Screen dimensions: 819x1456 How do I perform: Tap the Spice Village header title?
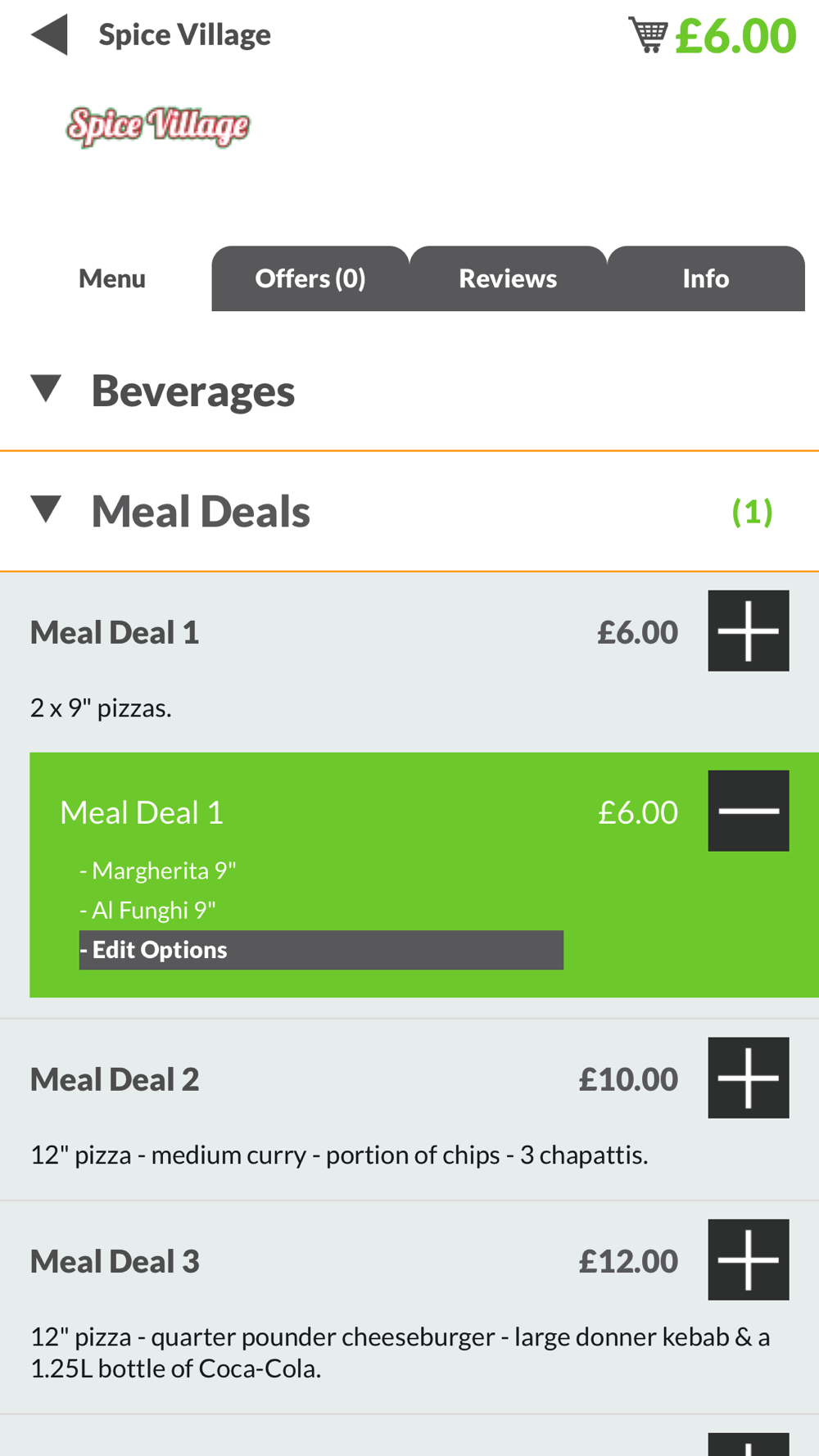[184, 35]
